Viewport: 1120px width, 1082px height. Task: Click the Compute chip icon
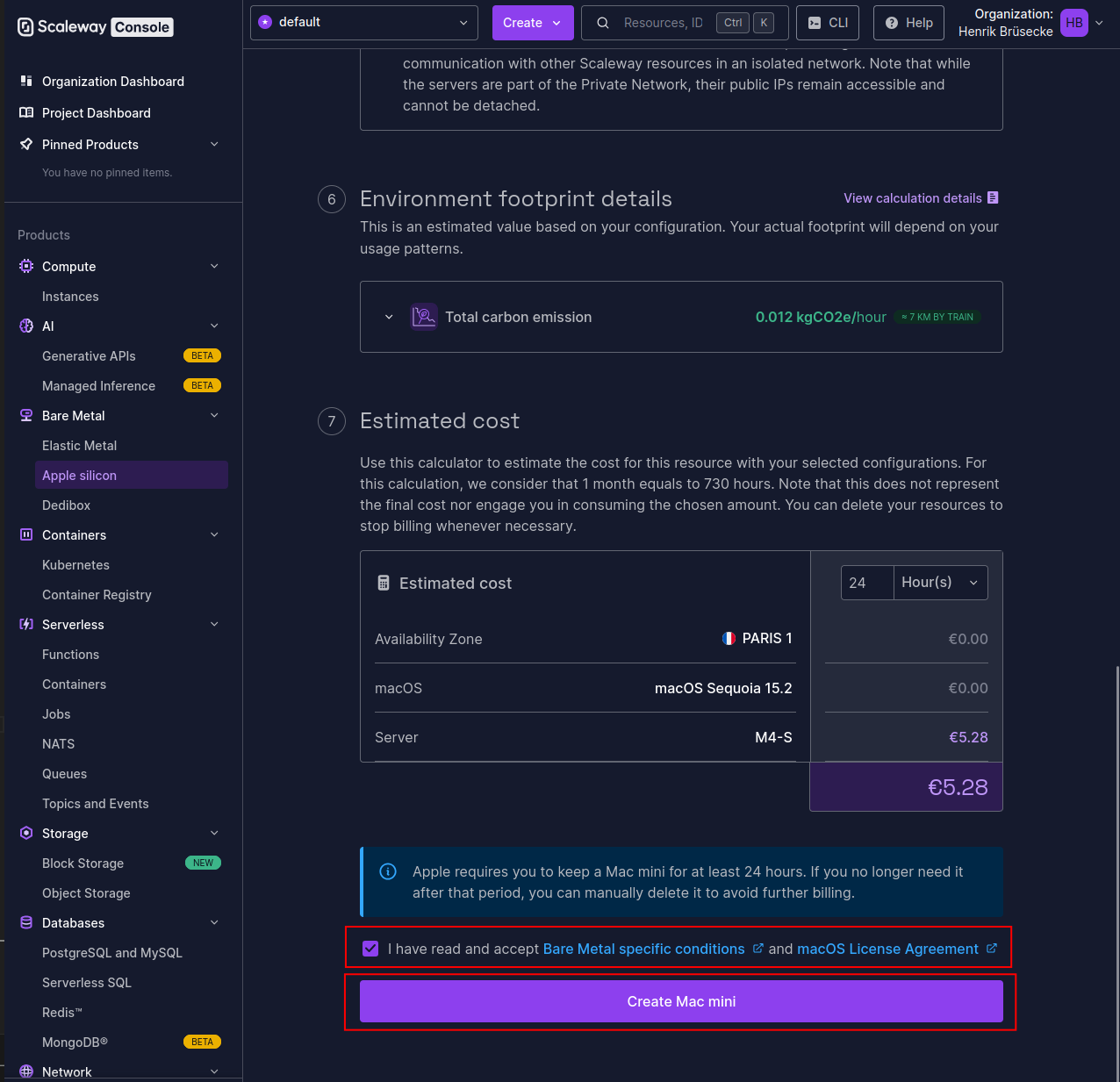point(26,266)
